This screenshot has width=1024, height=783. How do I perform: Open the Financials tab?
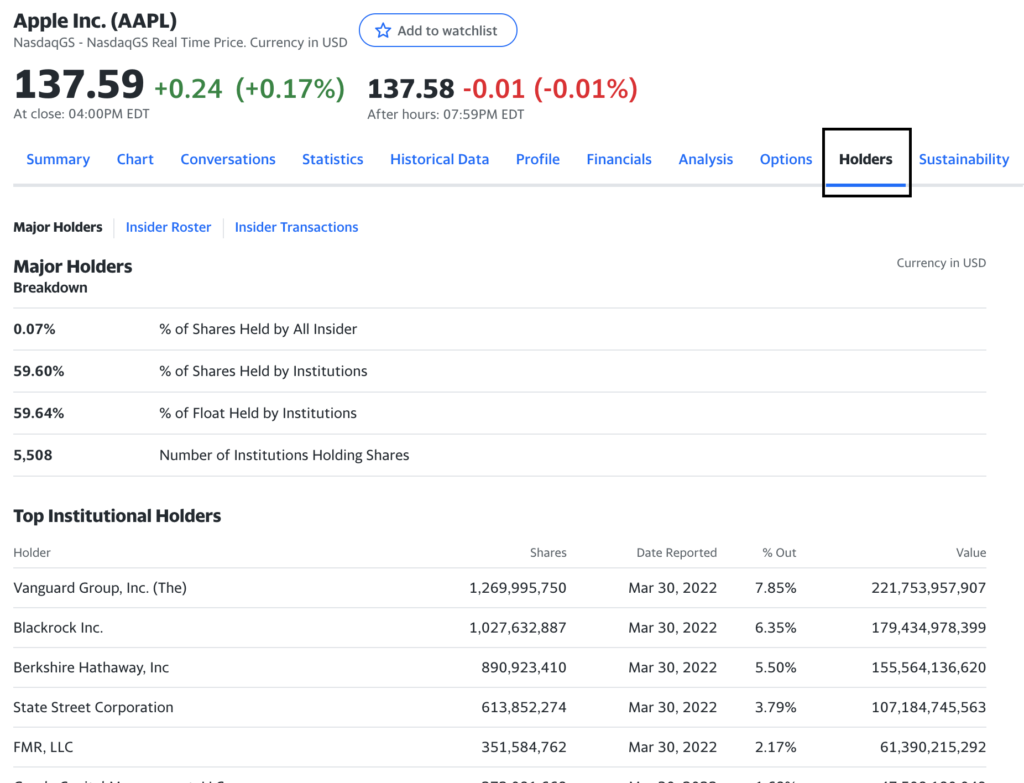(619, 159)
